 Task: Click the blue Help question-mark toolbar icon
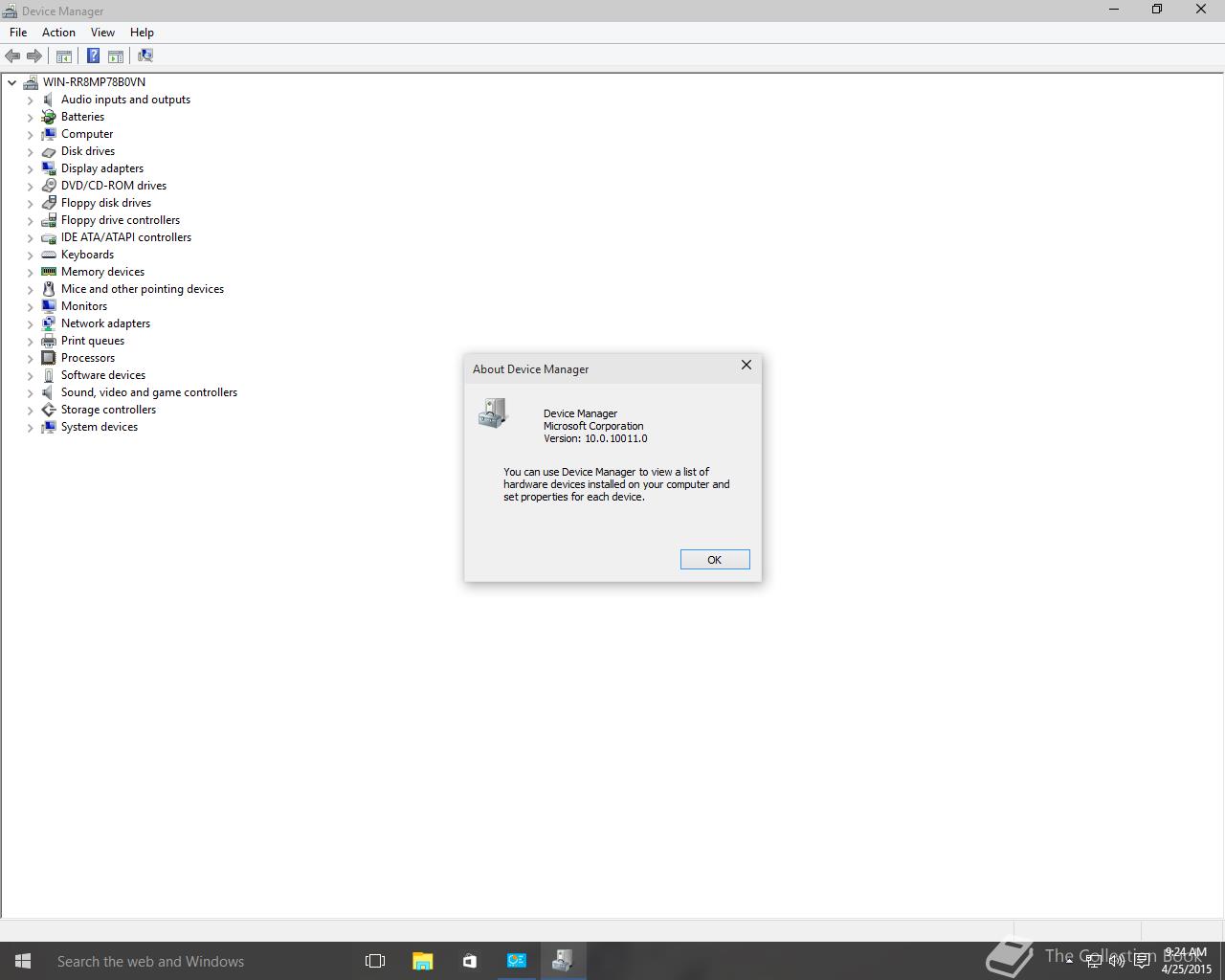(x=94, y=56)
